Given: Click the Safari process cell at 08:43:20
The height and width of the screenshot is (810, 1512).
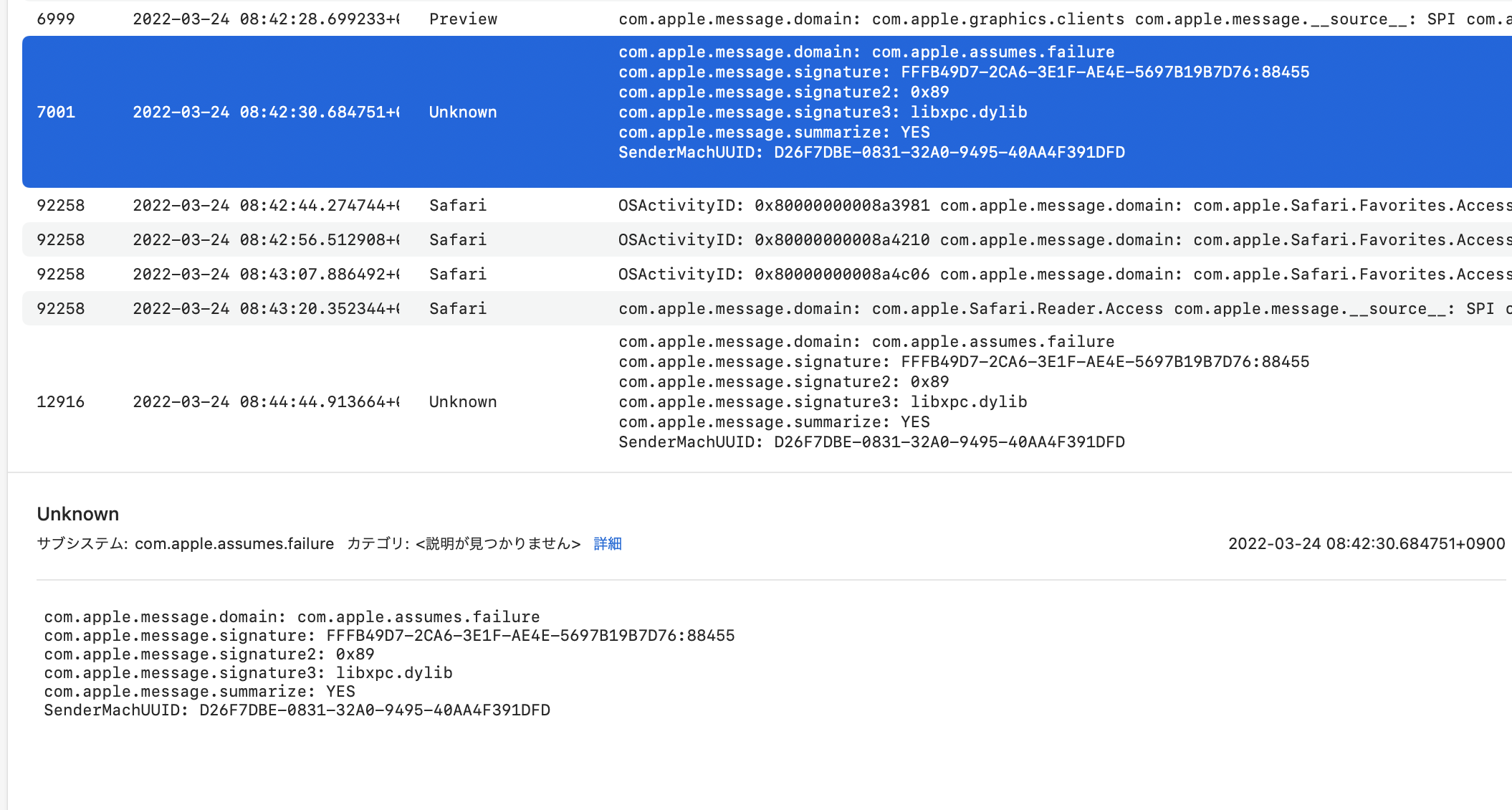Looking at the screenshot, I should (x=458, y=309).
